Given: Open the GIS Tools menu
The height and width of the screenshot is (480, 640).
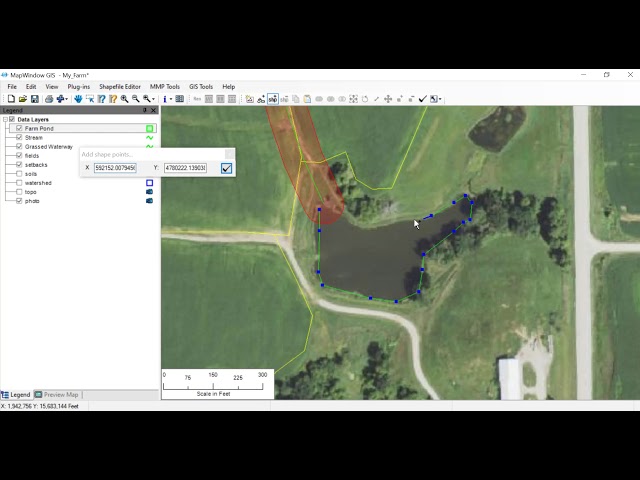Looking at the screenshot, I should [x=201, y=87].
